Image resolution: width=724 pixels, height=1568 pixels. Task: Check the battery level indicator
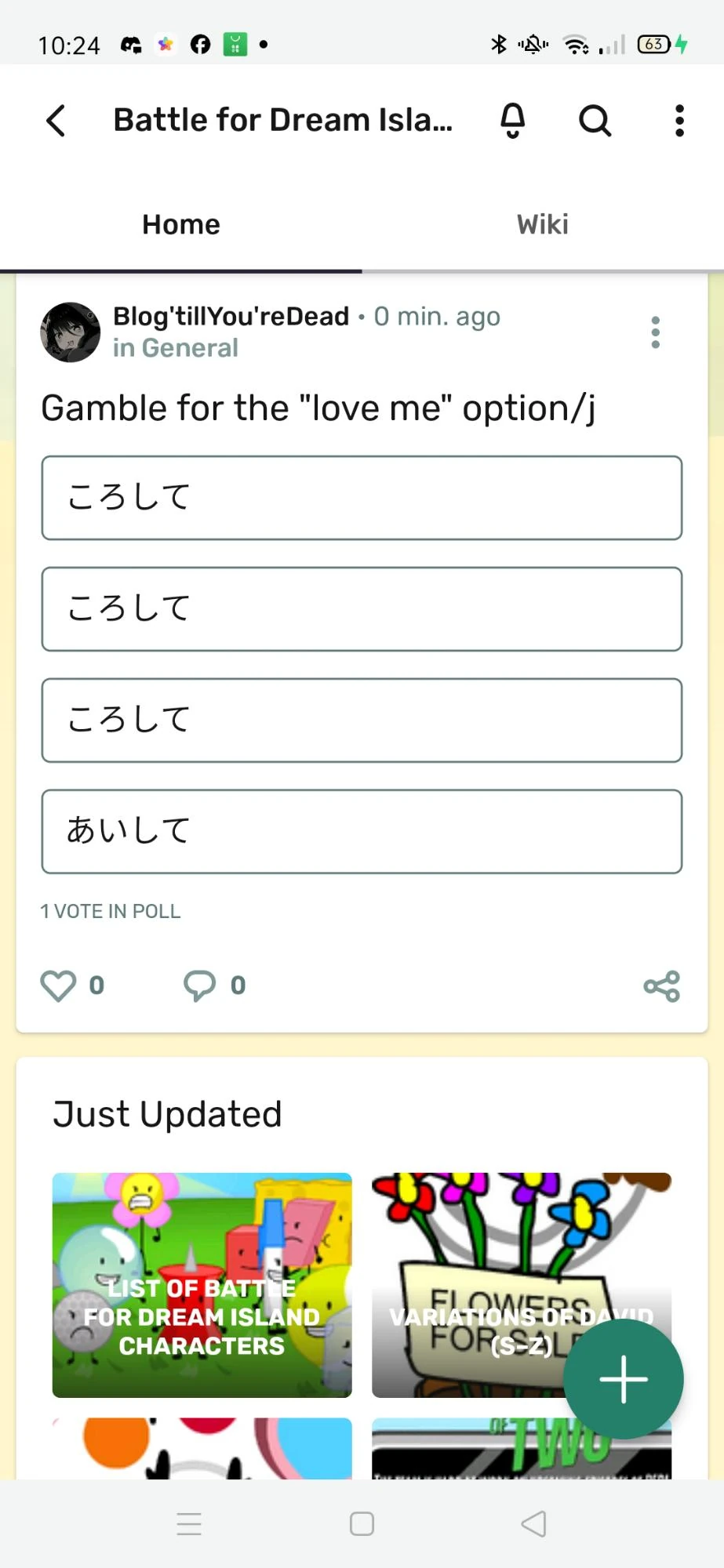click(653, 45)
